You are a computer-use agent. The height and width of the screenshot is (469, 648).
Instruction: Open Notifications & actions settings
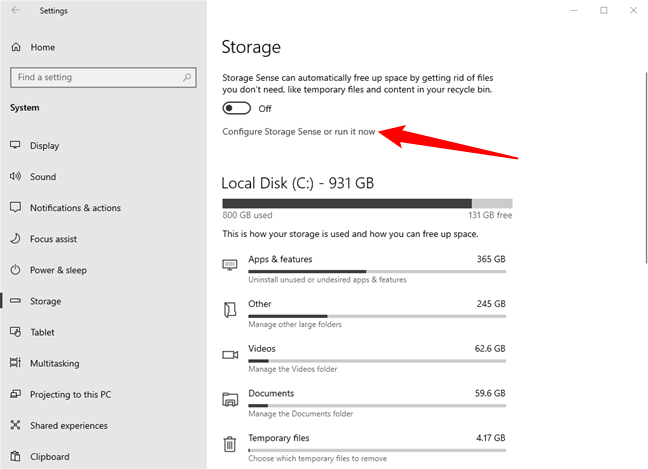coord(75,208)
